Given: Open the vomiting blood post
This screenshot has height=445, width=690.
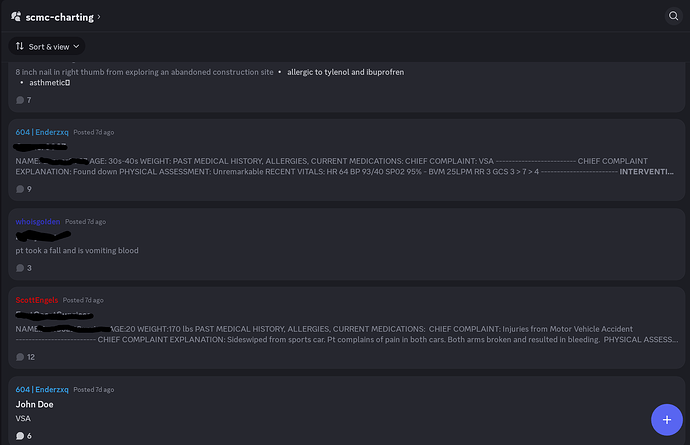Looking at the screenshot, I should [346, 244].
